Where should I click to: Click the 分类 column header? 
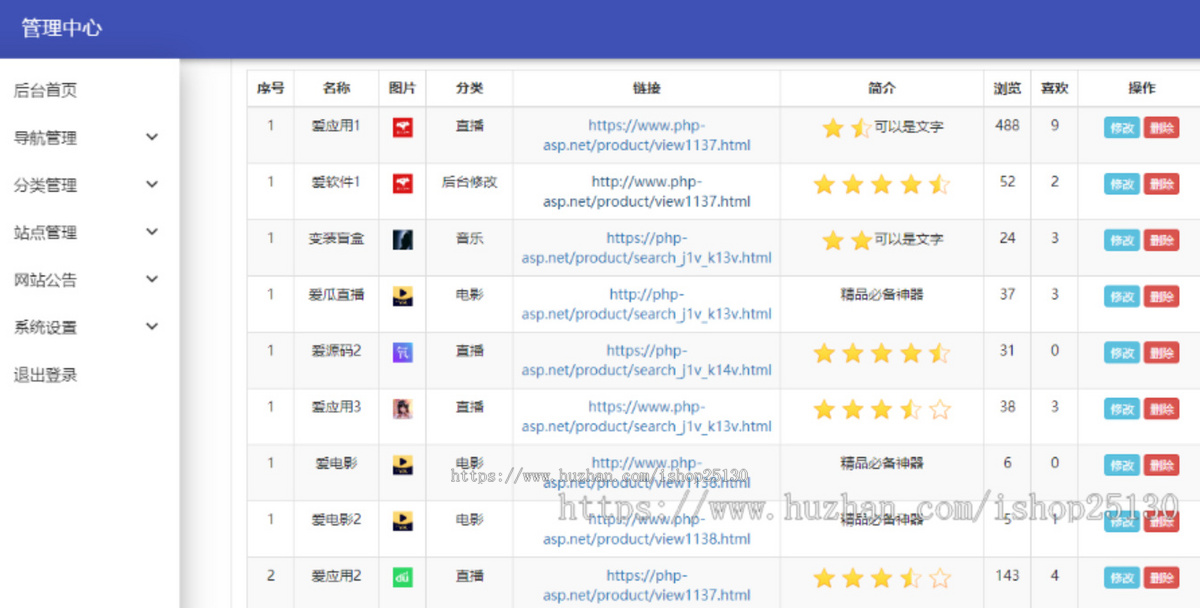(469, 88)
